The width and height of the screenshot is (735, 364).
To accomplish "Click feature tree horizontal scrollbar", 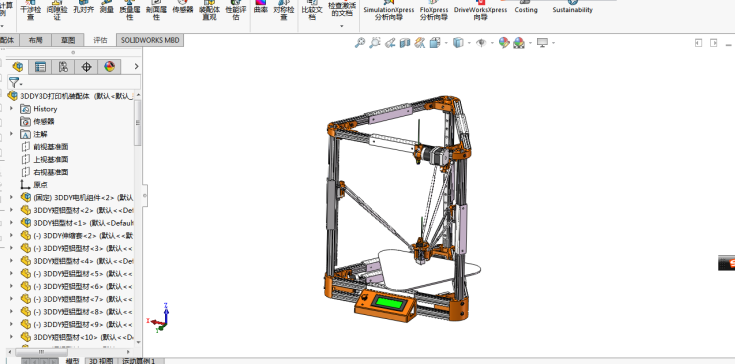I will click(41, 351).
